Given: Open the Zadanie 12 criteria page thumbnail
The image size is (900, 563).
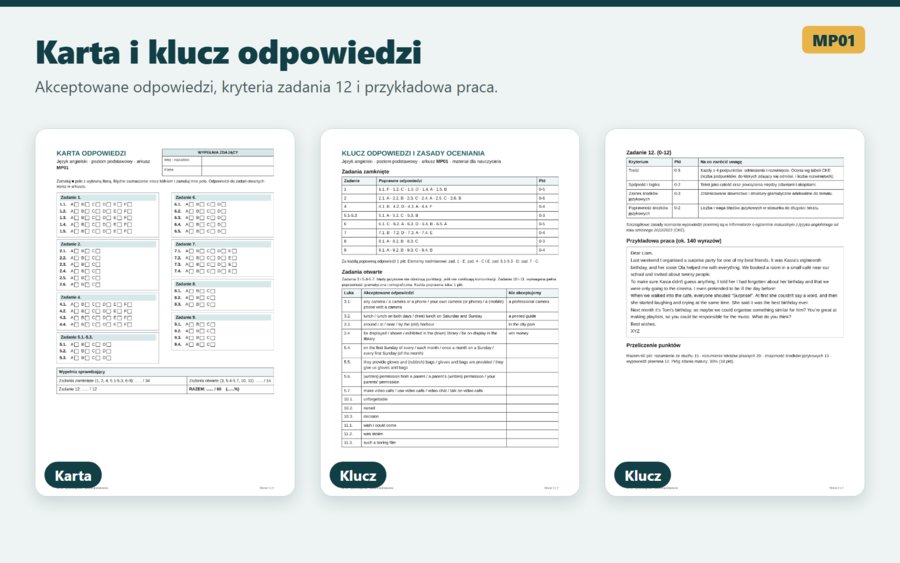Looking at the screenshot, I should [x=735, y=312].
